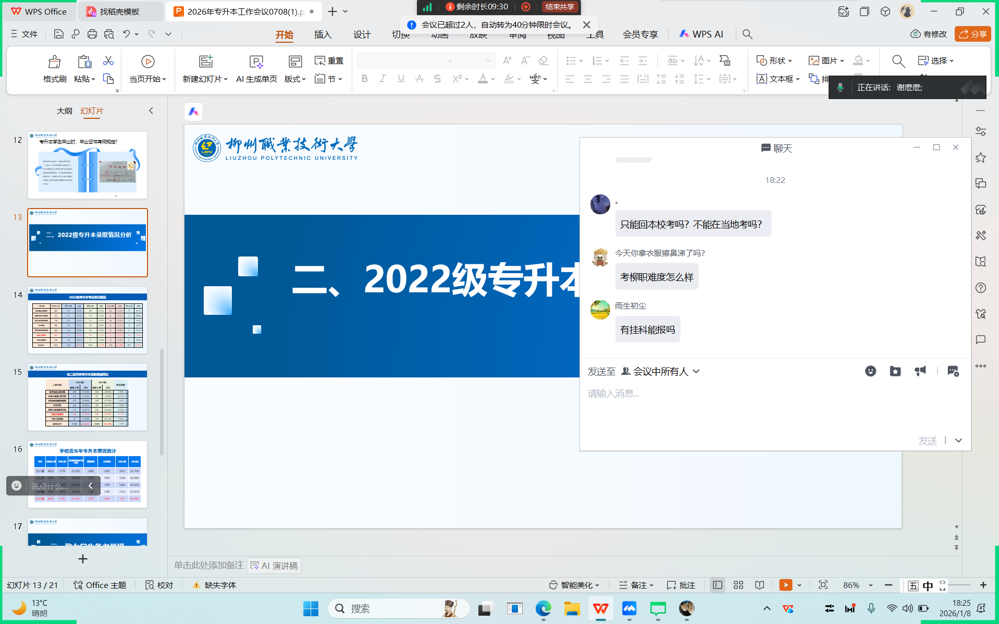999x624 pixels.
Task: Open WeChat from the Windows taskbar
Action: point(658,608)
